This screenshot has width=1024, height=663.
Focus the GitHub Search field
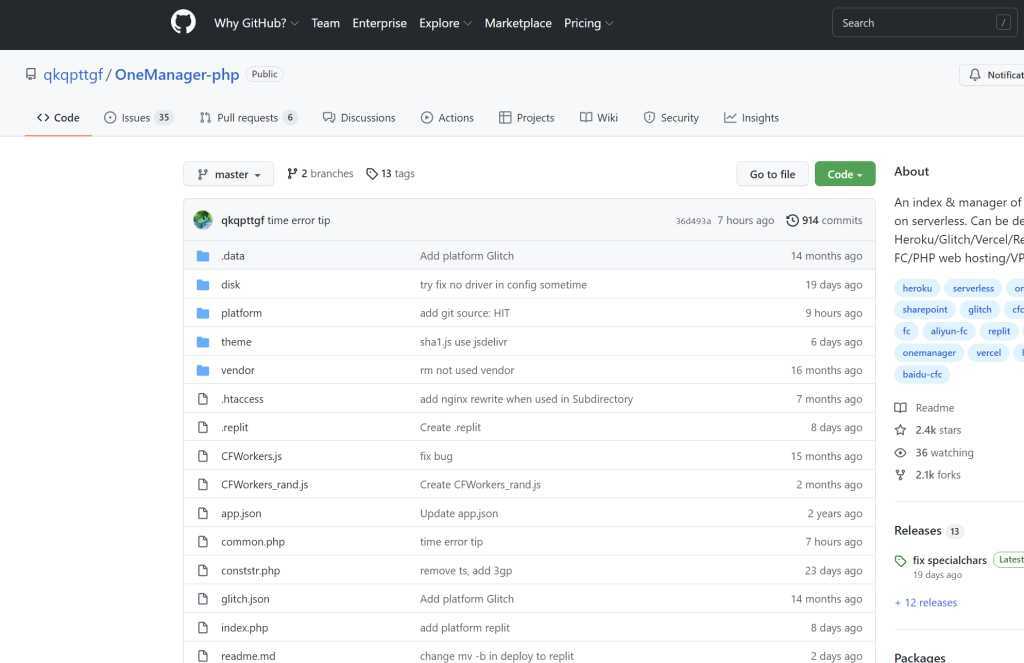(x=925, y=23)
